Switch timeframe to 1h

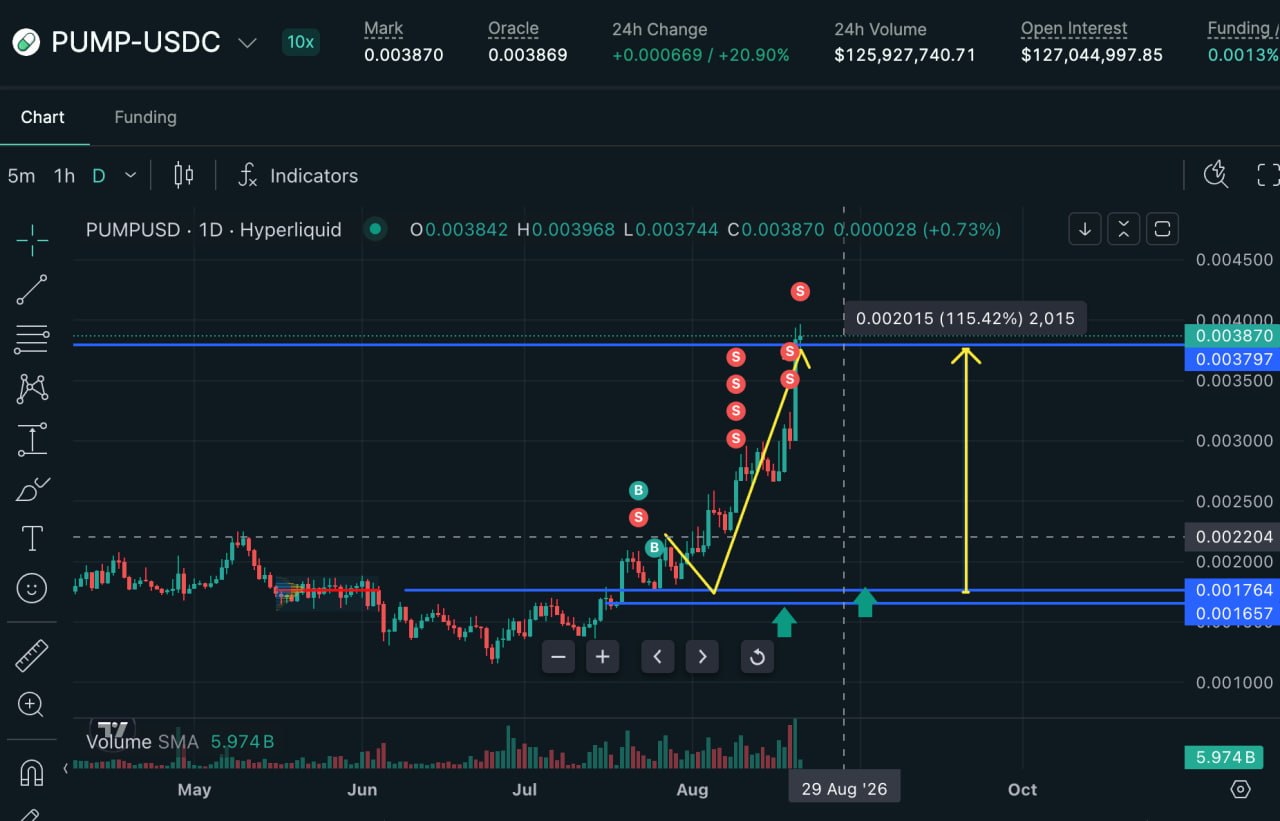64,176
